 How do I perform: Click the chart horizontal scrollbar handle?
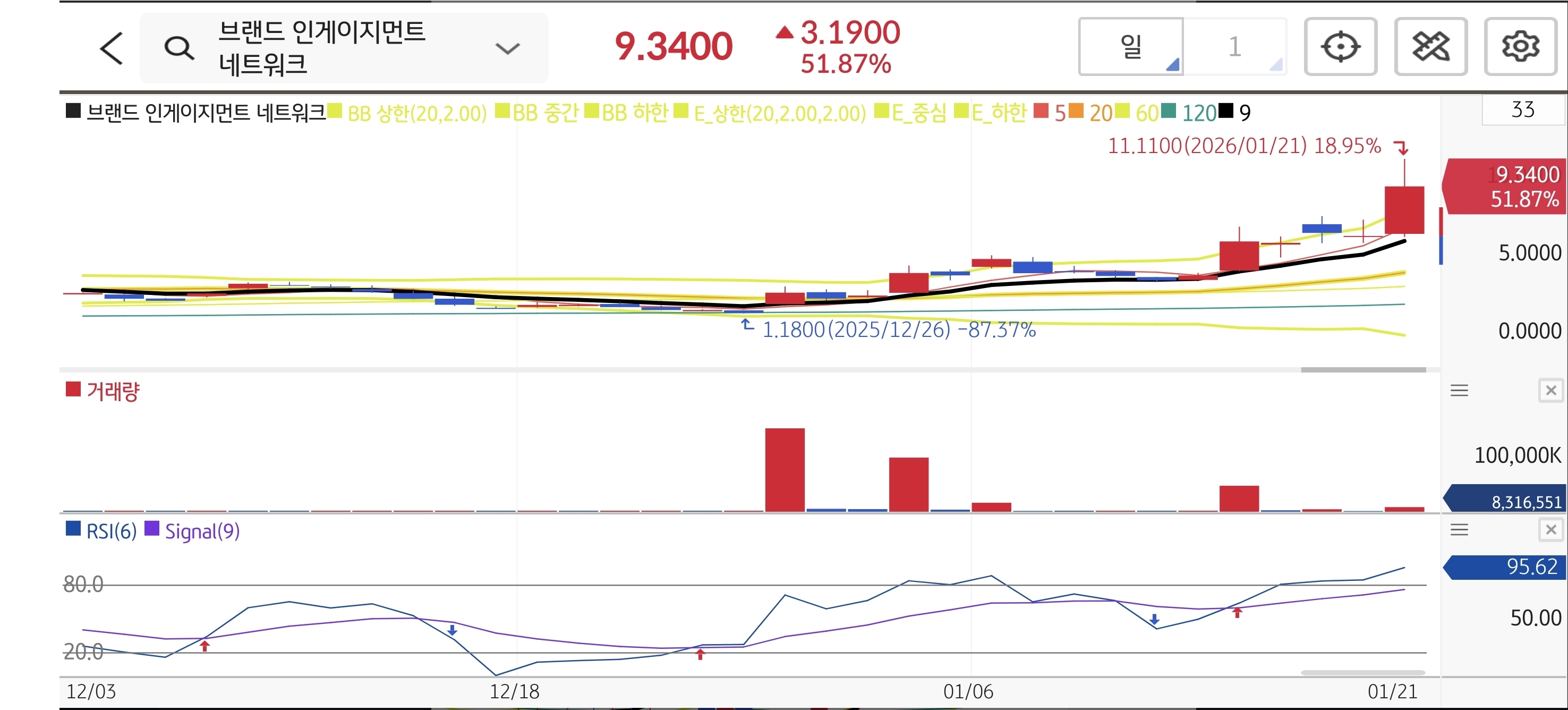pyautogui.click(x=1363, y=369)
